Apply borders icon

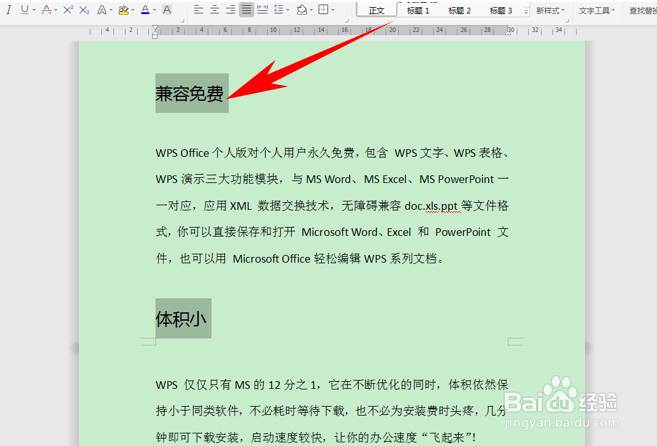323,10
